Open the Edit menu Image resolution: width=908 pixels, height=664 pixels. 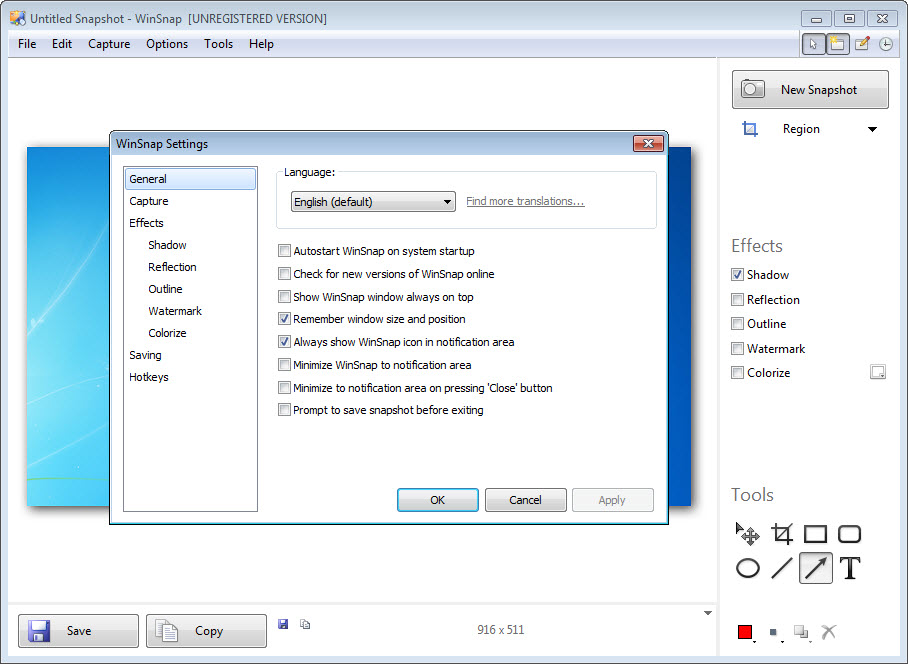(62, 44)
